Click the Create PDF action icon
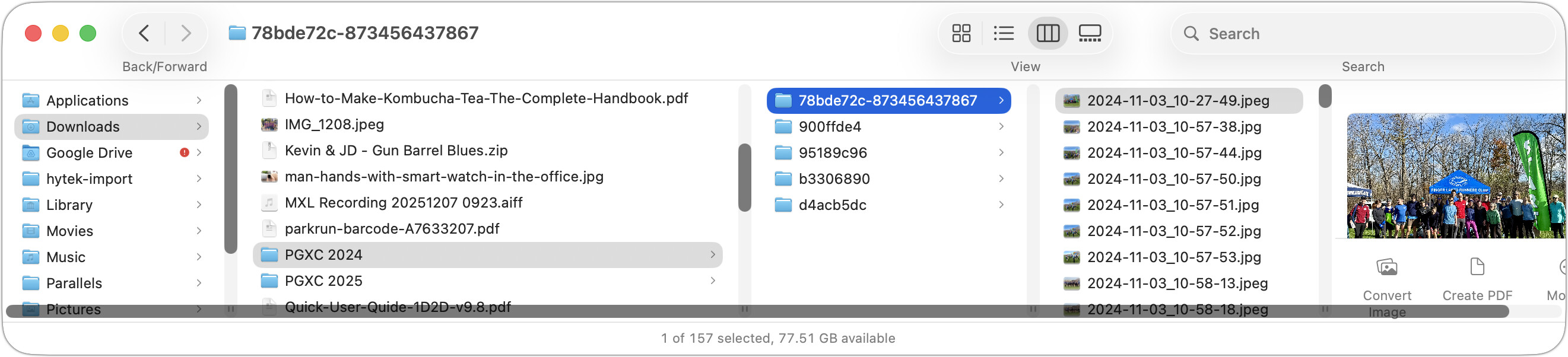1568x357 pixels. coord(1477,267)
